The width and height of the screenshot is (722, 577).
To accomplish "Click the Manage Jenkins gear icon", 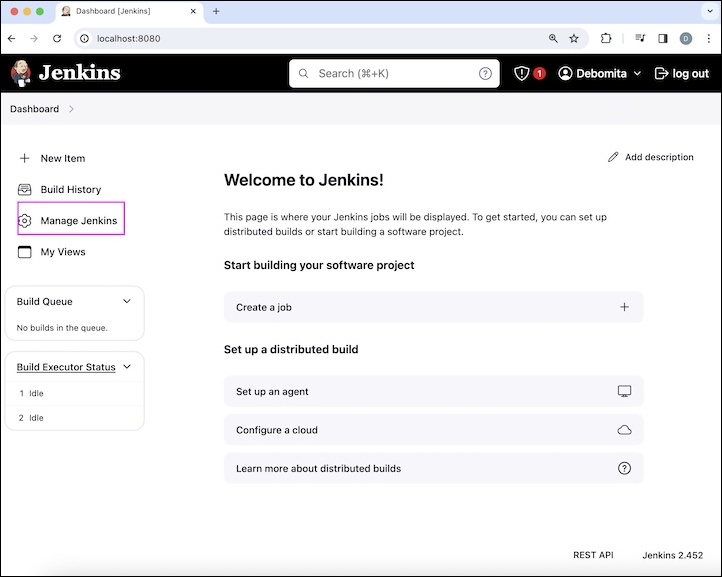I will coord(25,220).
